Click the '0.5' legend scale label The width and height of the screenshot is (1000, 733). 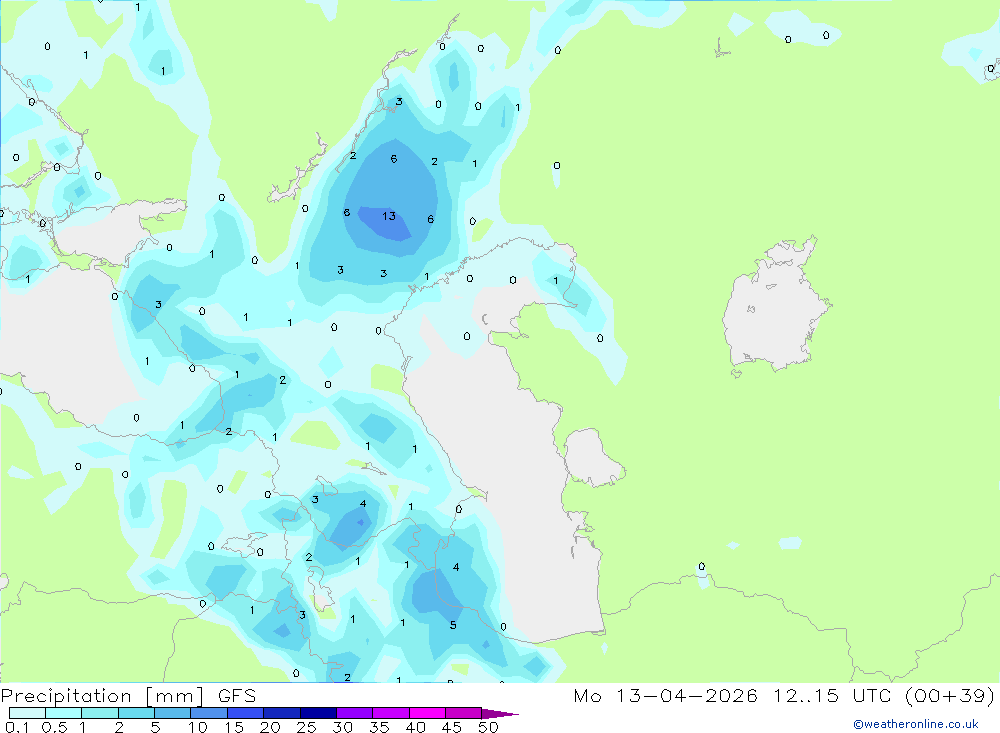tap(54, 727)
